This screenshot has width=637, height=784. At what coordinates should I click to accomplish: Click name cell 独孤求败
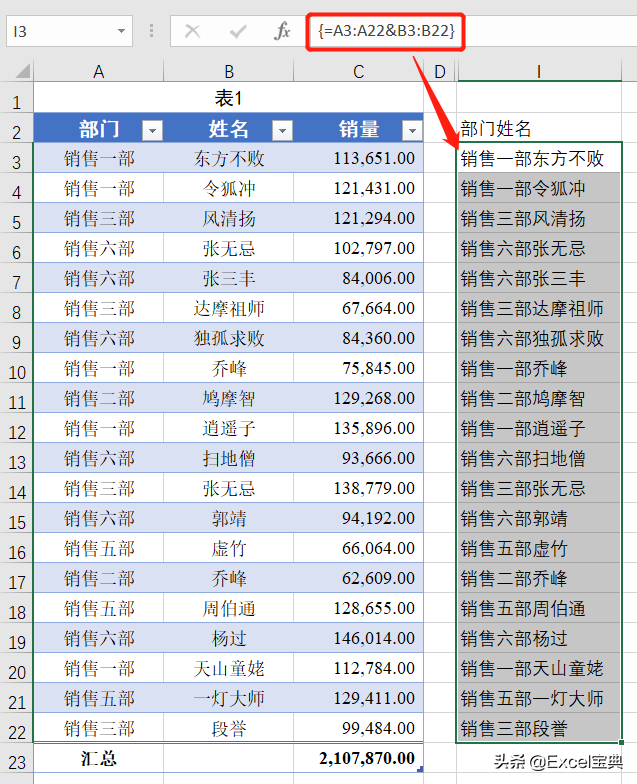click(x=228, y=338)
